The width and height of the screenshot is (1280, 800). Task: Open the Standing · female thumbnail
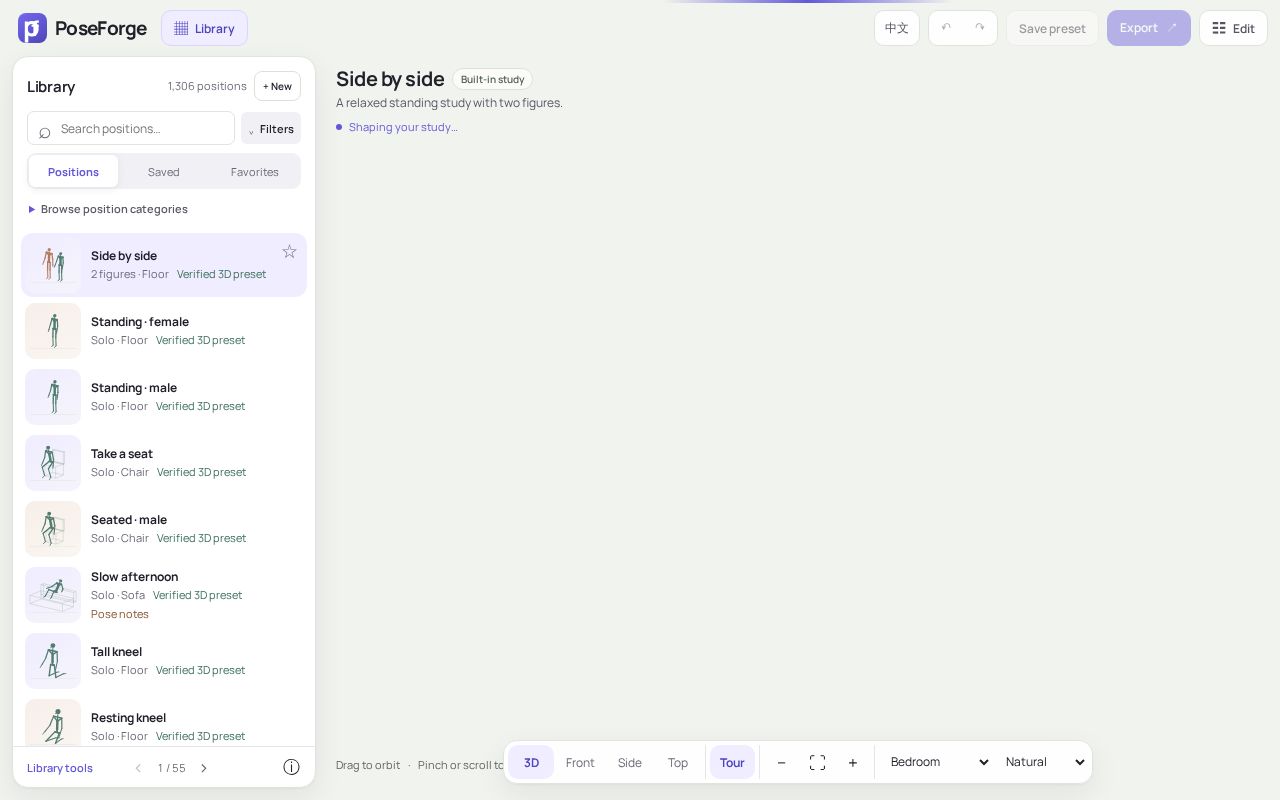[x=53, y=331]
